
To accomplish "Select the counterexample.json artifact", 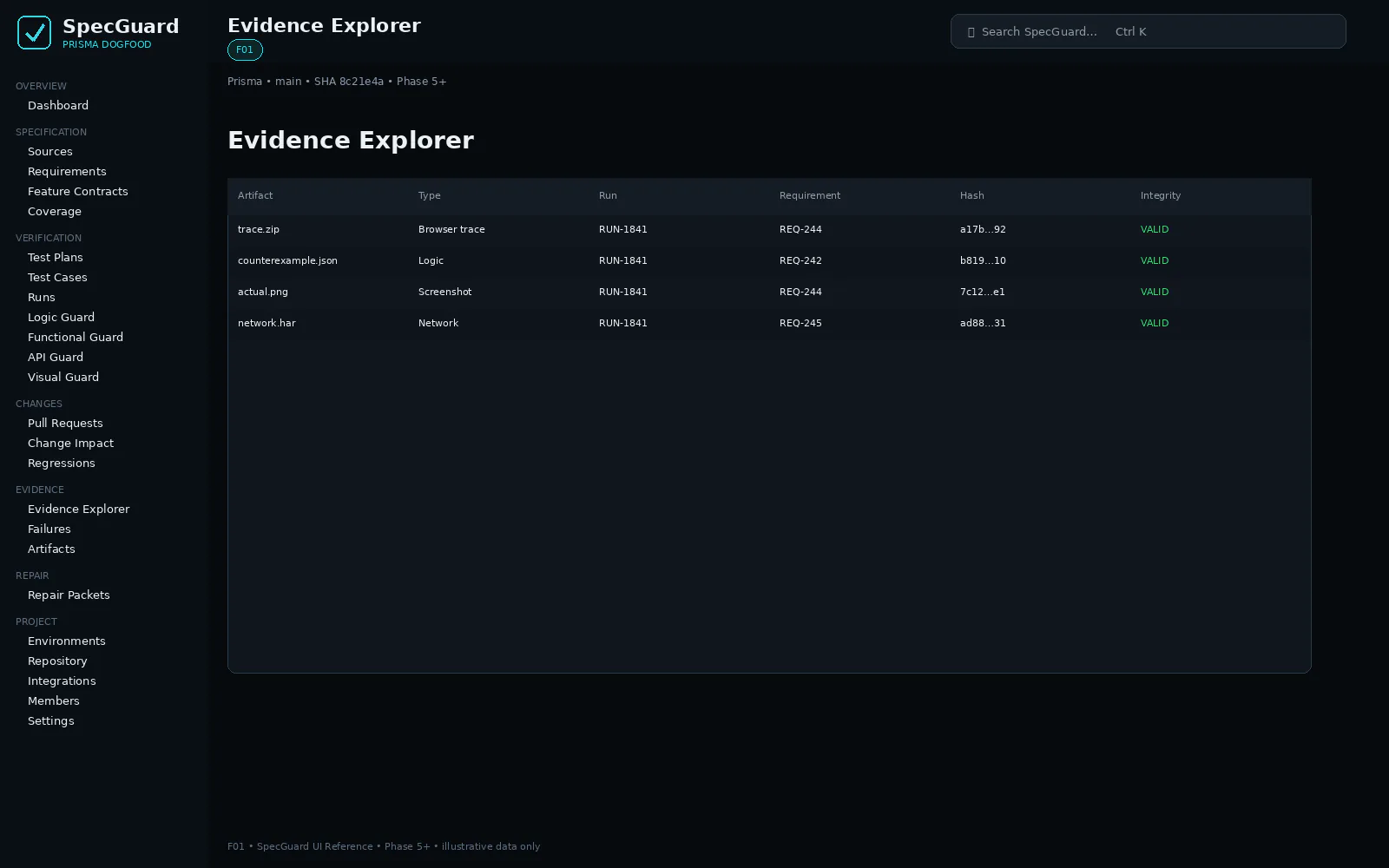I will [x=287, y=260].
